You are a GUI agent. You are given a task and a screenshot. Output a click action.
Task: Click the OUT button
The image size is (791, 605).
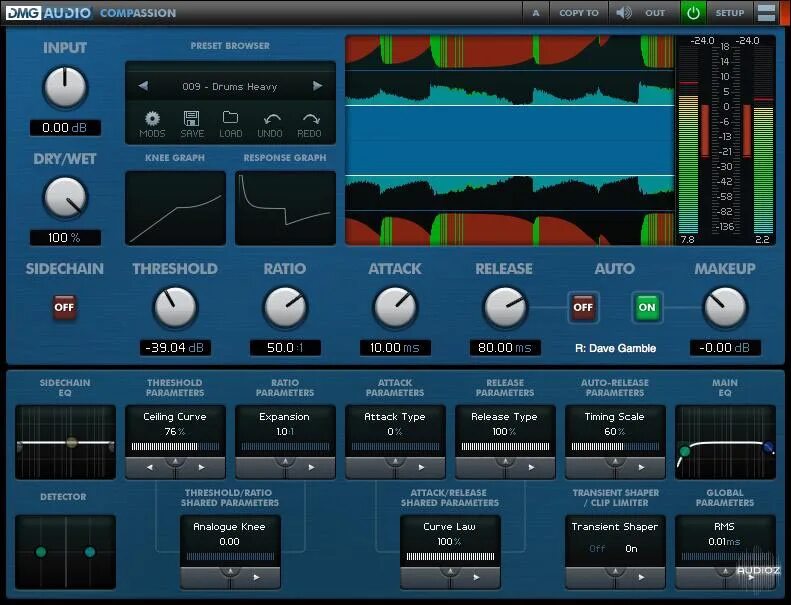click(655, 13)
